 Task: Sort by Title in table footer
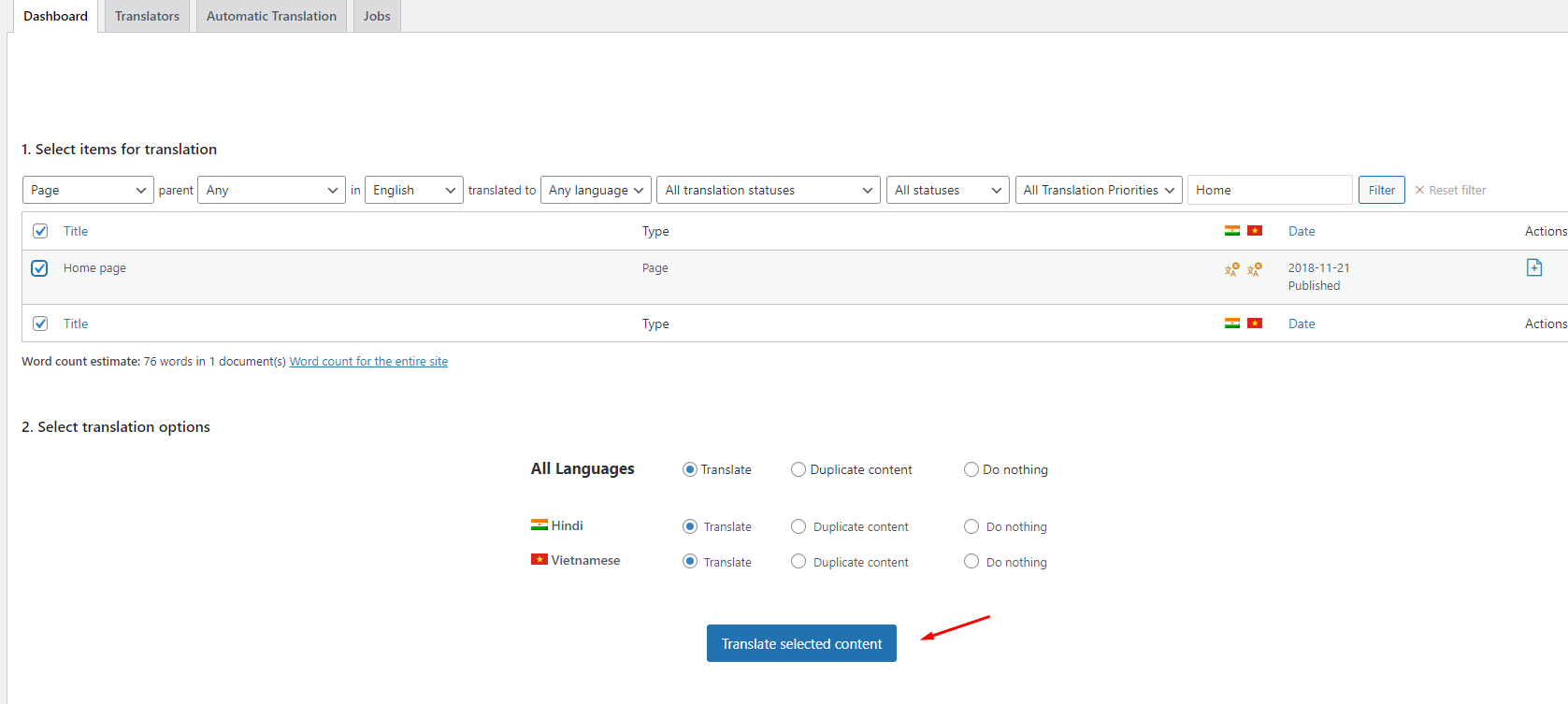pos(76,323)
